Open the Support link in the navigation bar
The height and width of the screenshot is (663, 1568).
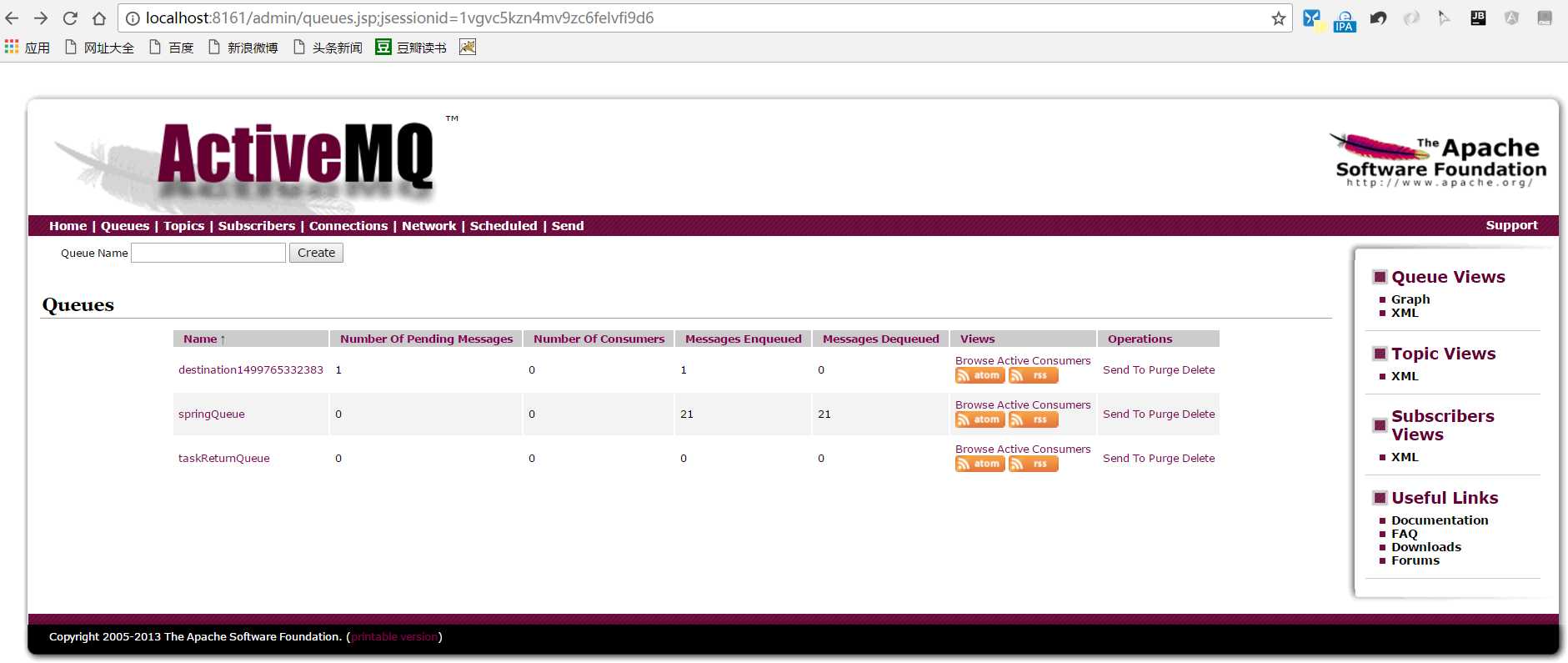coord(1511,225)
